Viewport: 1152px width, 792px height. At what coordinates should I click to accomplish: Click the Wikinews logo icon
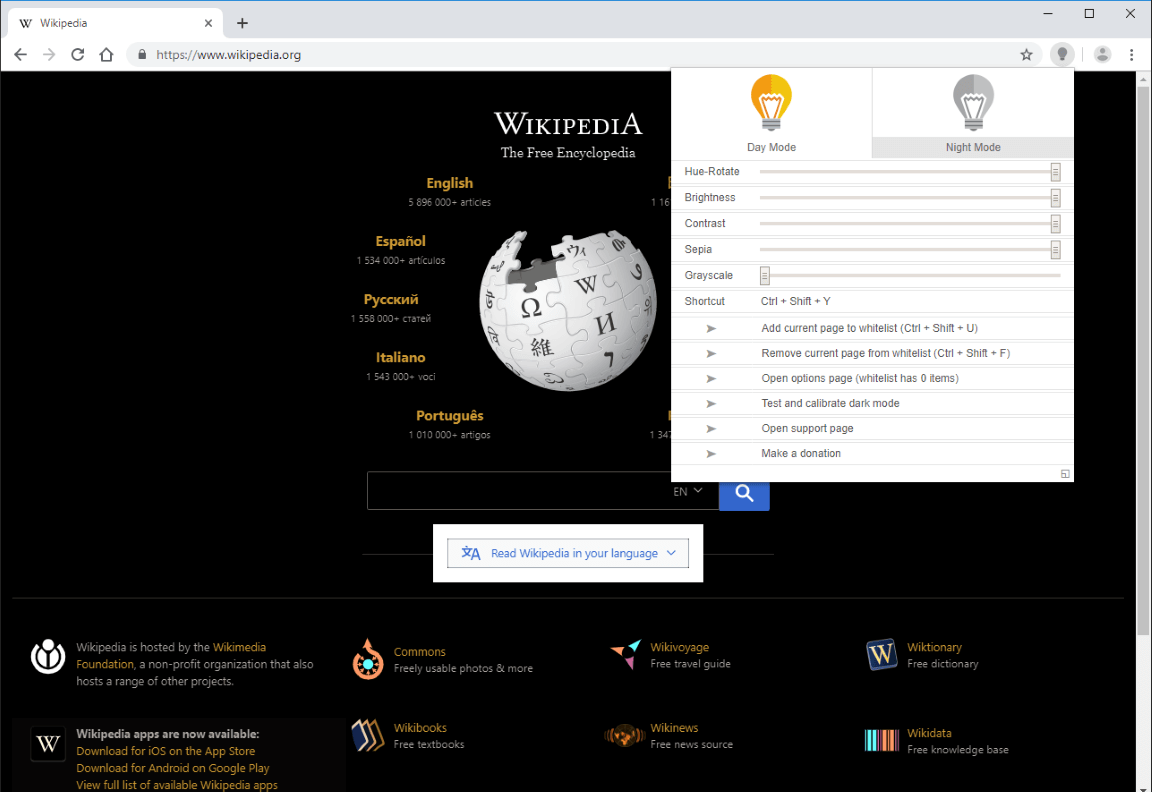click(x=624, y=735)
